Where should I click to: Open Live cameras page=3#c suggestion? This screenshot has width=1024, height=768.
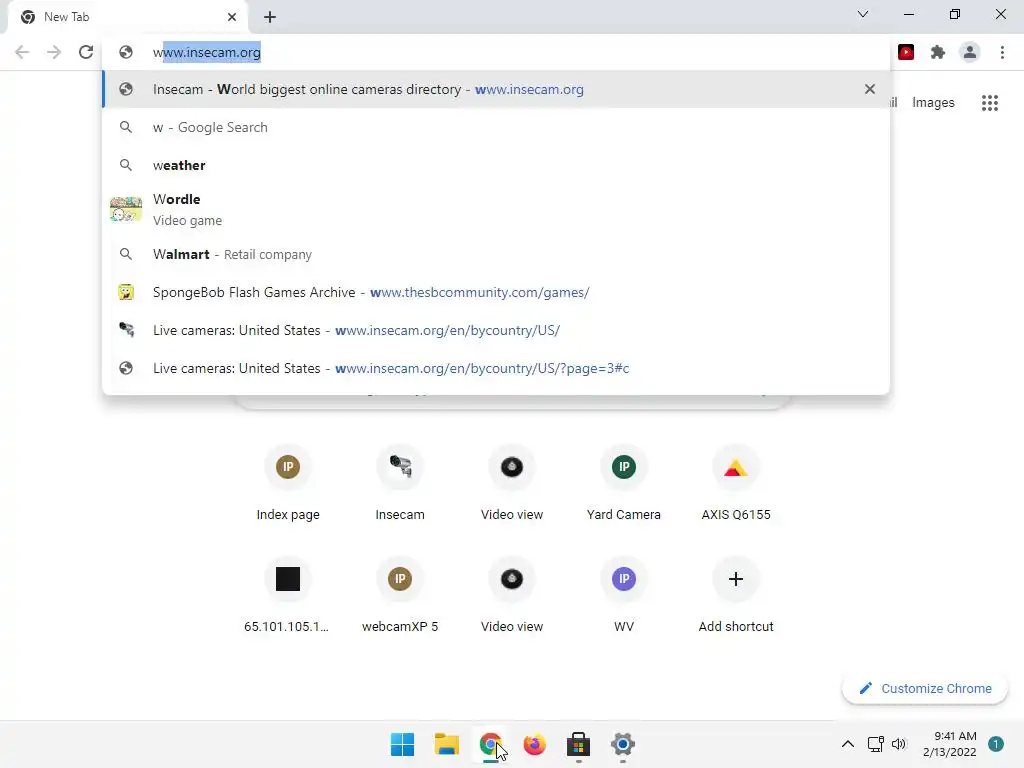496,368
